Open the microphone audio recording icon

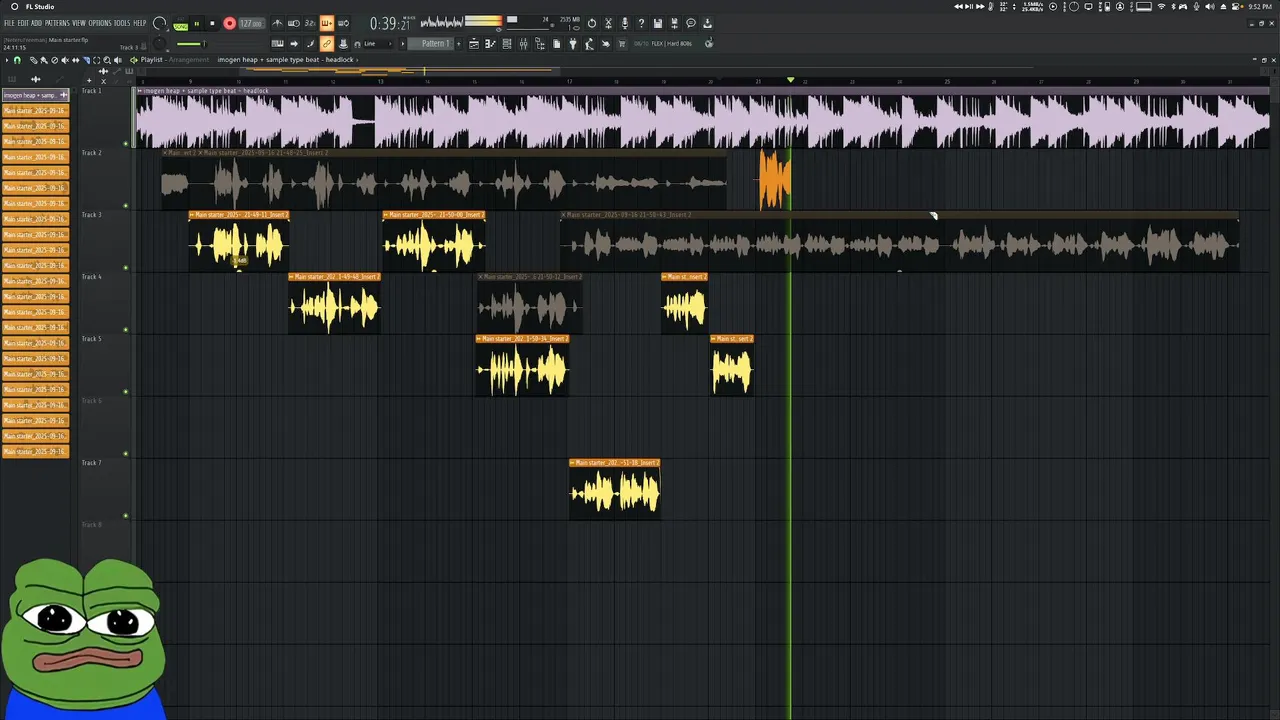pyautogui.click(x=625, y=23)
